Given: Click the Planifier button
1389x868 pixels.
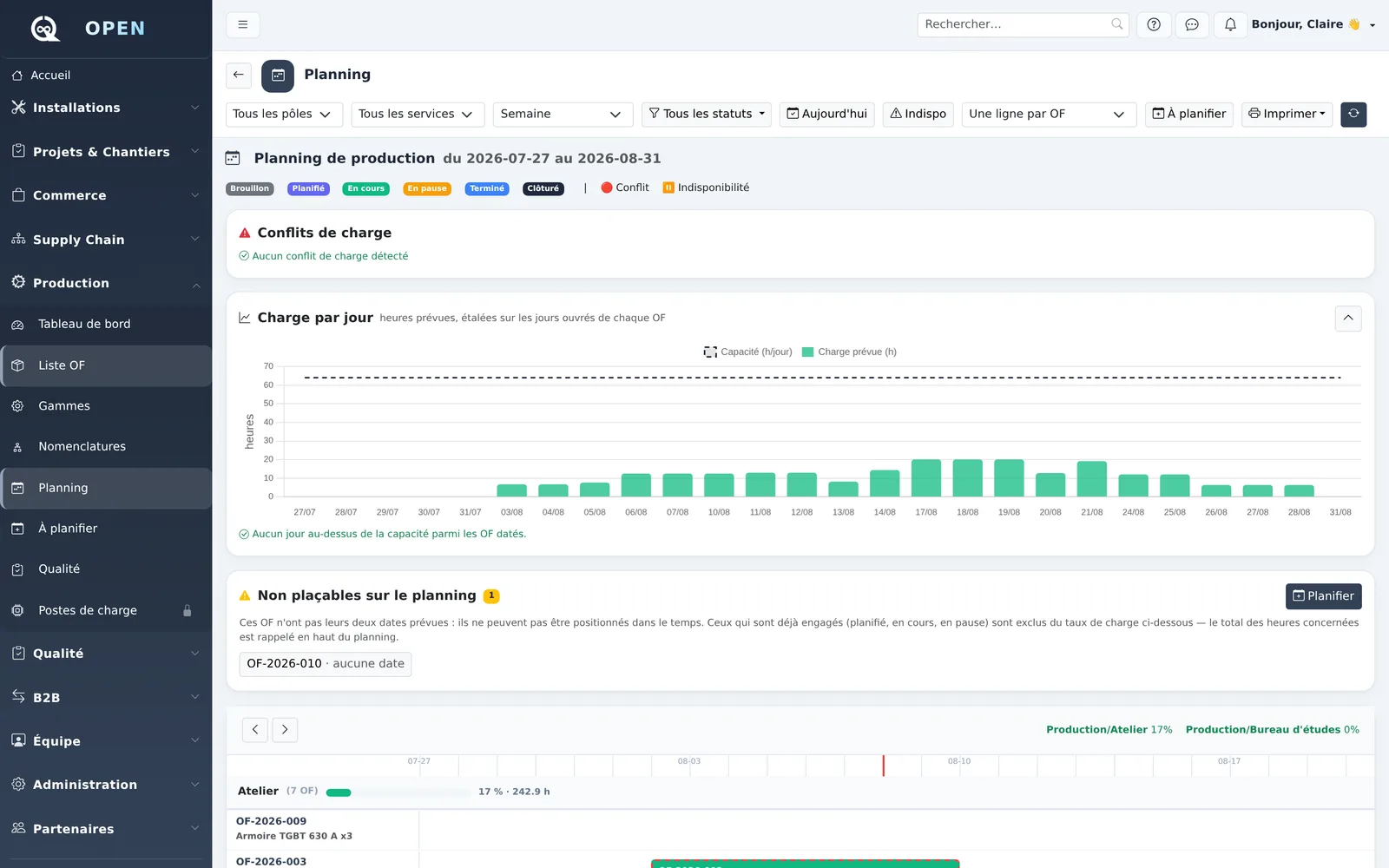Looking at the screenshot, I should point(1324,596).
